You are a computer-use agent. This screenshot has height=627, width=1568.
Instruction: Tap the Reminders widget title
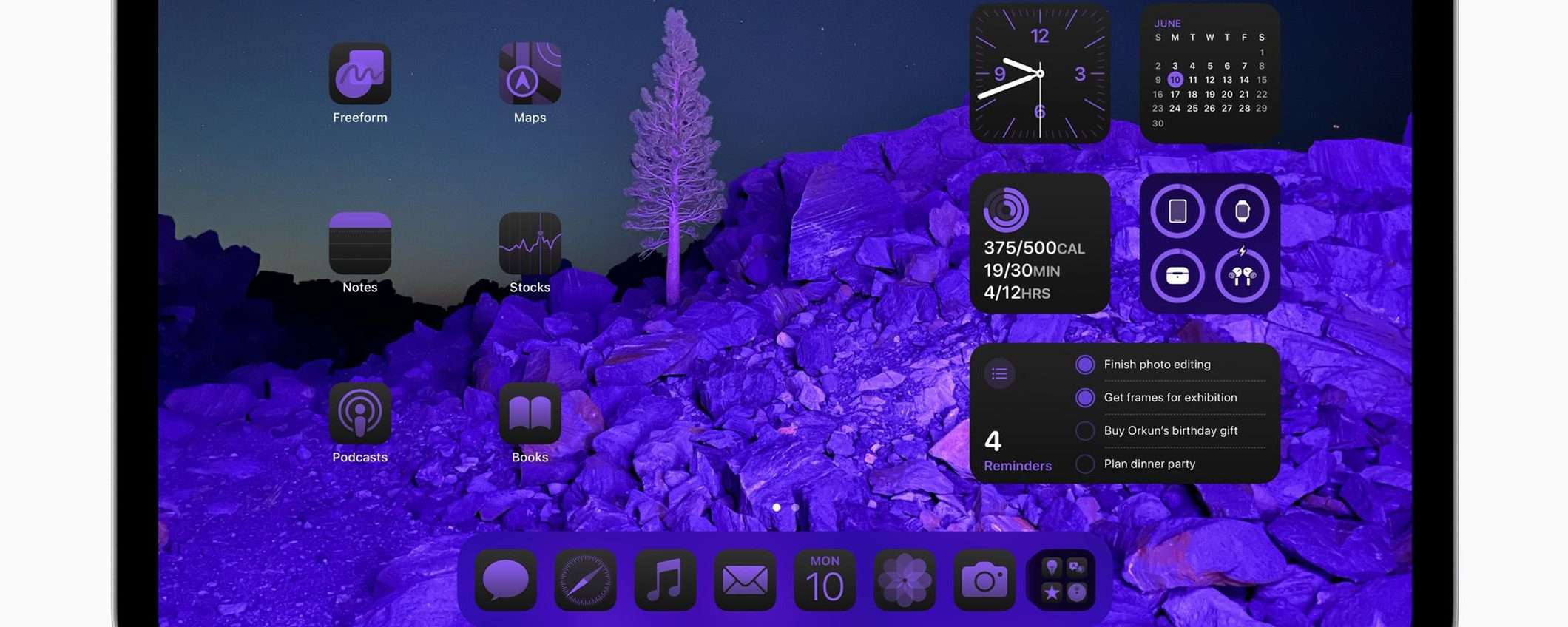tap(1018, 466)
